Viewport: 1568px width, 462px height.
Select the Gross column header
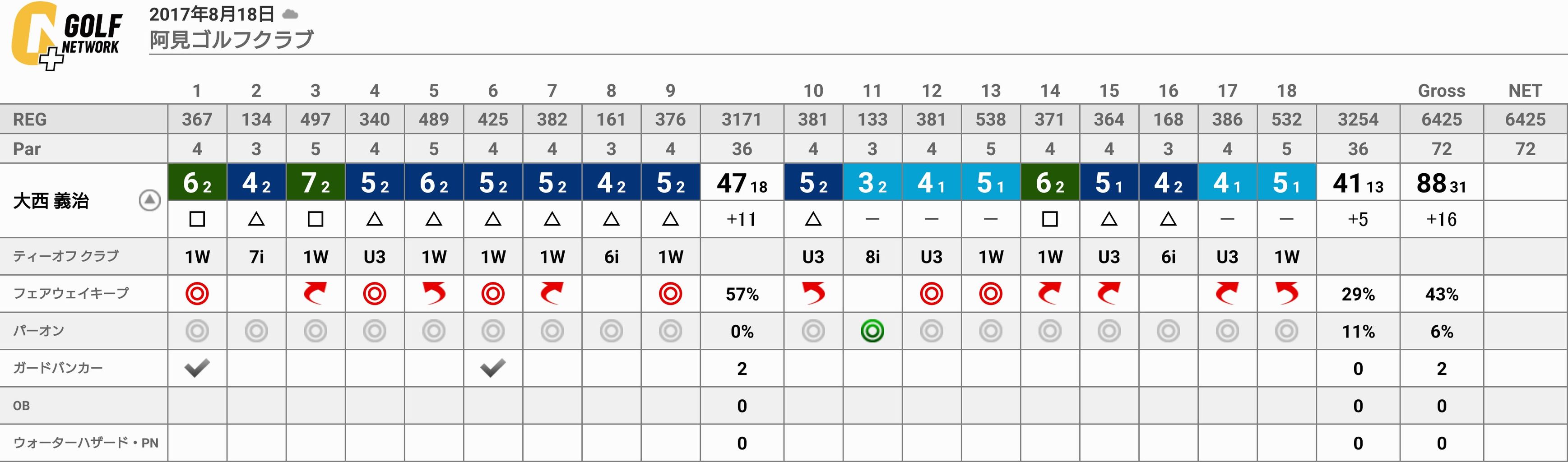click(1441, 91)
